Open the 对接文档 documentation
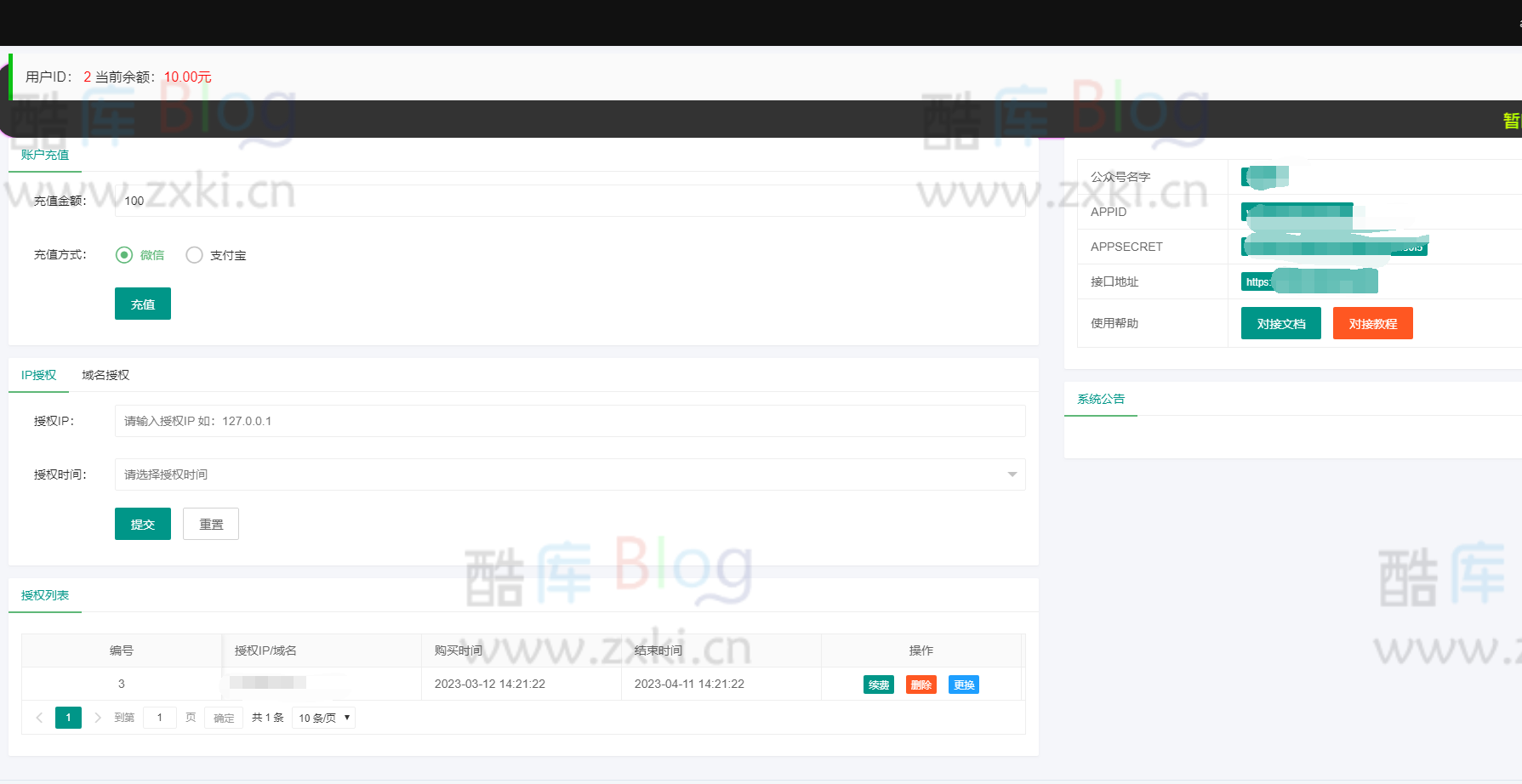Image resolution: width=1522 pixels, height=784 pixels. (x=1280, y=322)
